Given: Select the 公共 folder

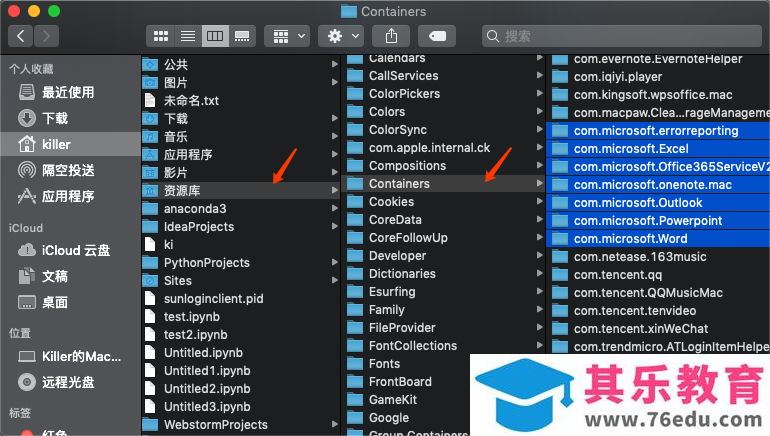Looking at the screenshot, I should point(241,64).
